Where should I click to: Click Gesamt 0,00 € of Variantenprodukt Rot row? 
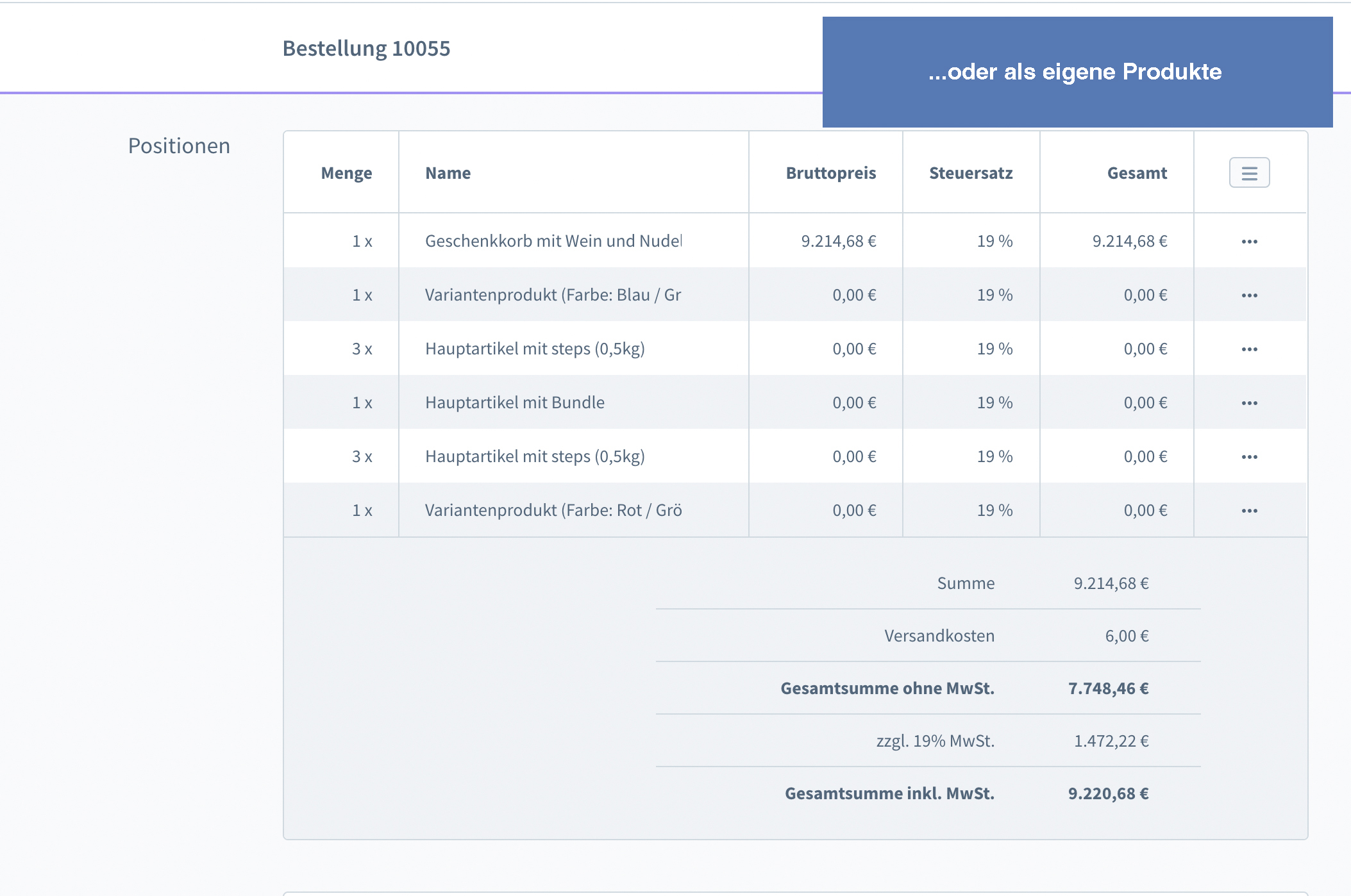click(1145, 510)
